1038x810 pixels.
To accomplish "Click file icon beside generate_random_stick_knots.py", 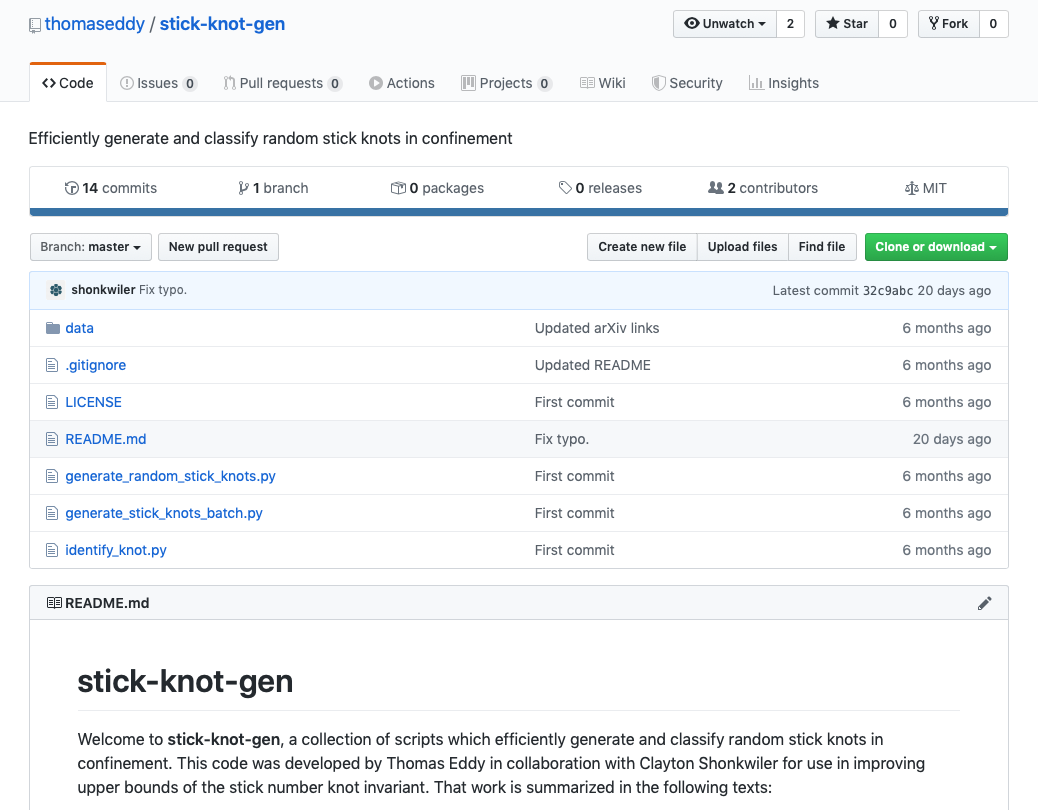I will (52, 476).
